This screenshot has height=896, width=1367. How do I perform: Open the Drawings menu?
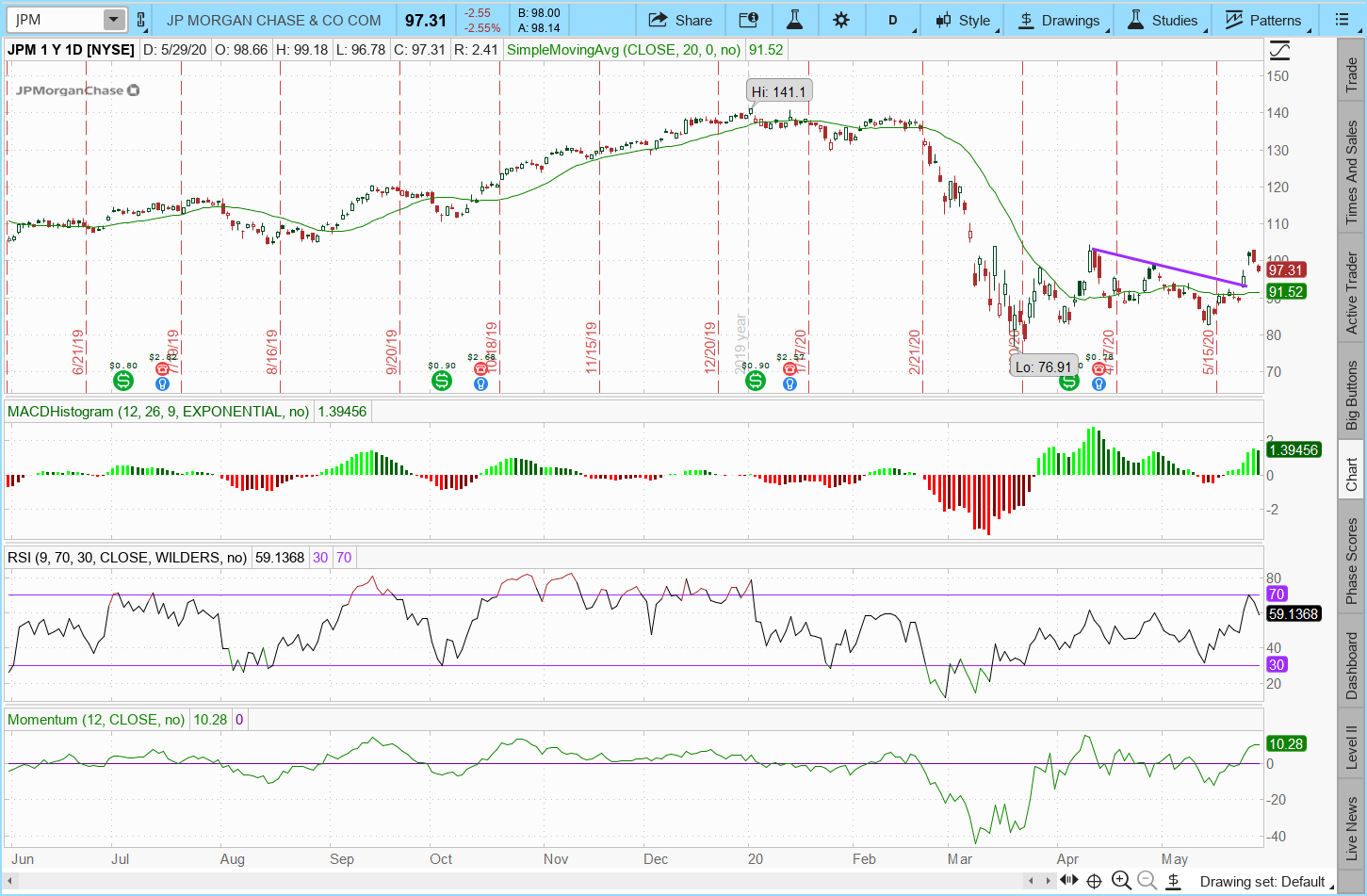click(1059, 20)
